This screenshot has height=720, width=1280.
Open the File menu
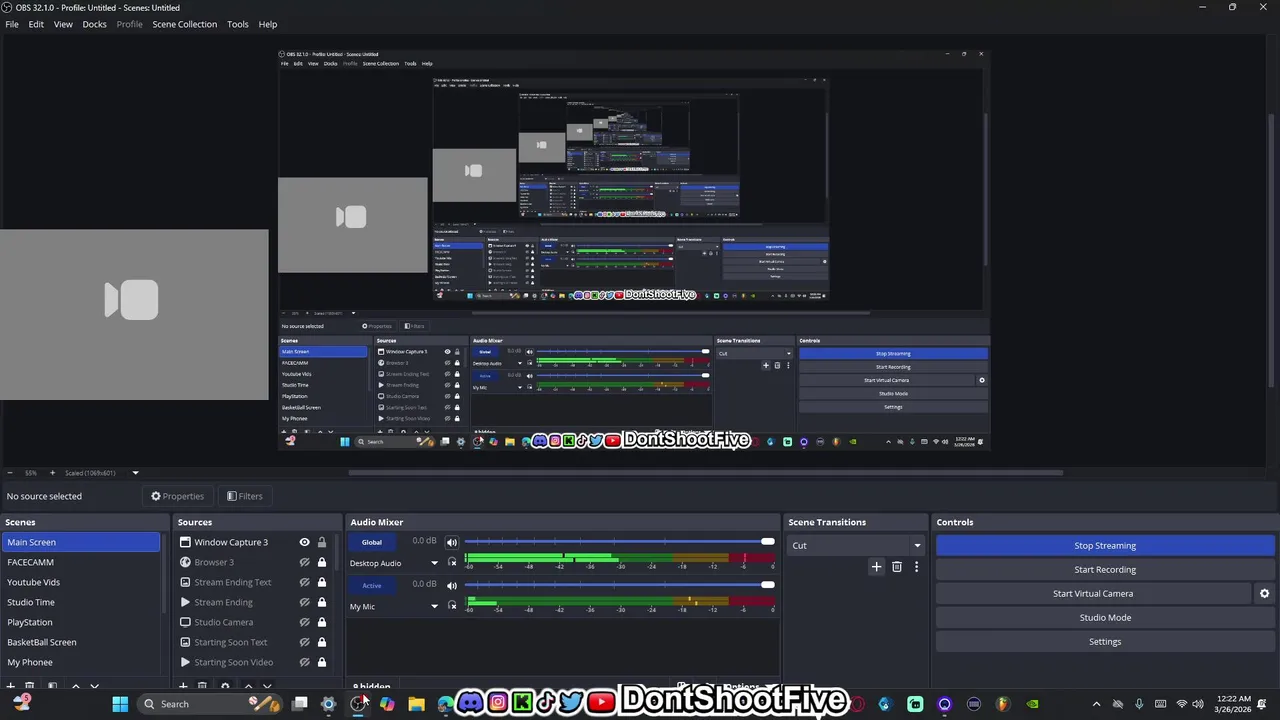(x=12, y=24)
